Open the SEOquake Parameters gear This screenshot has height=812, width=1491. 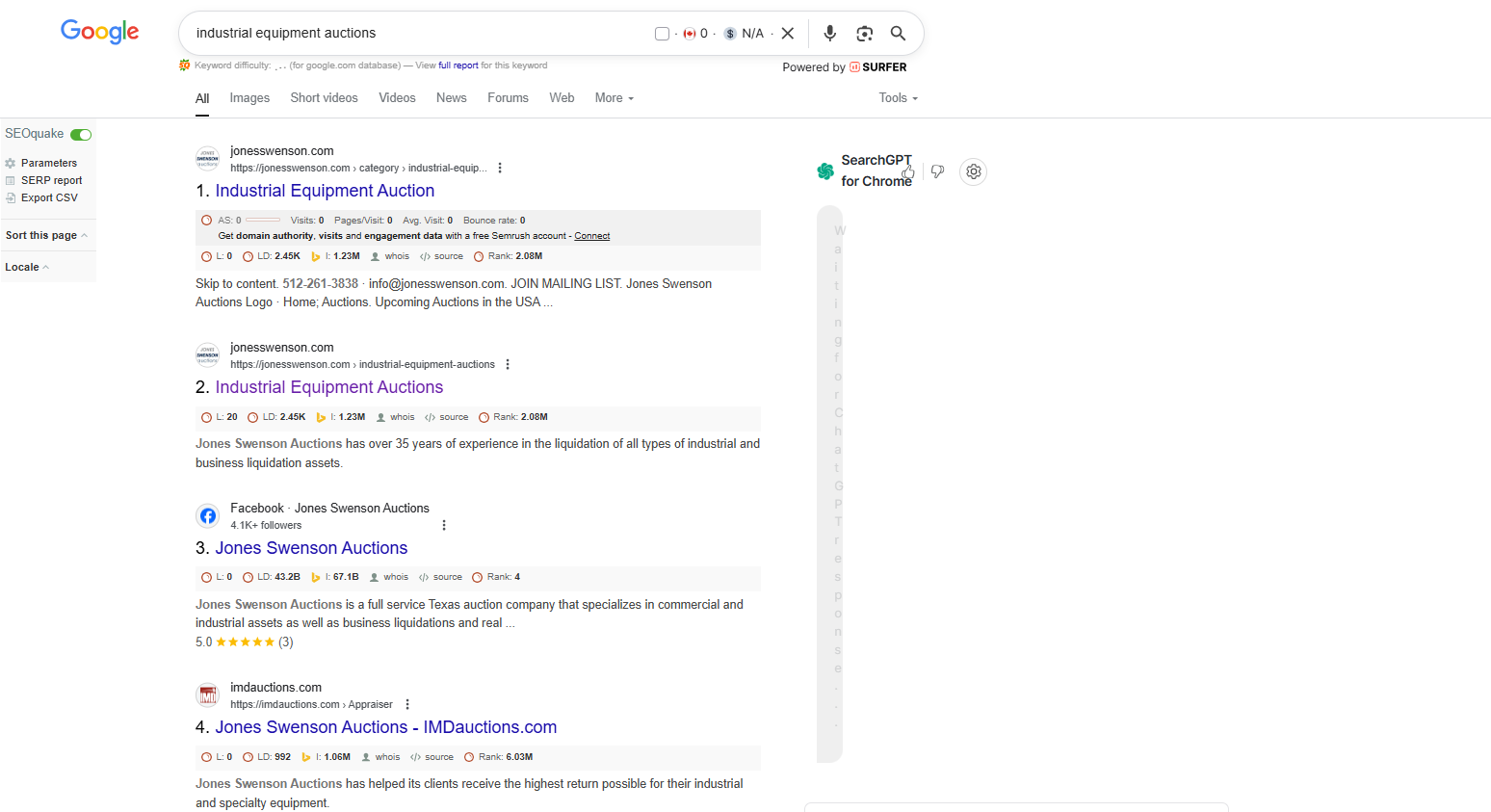[x=11, y=163]
